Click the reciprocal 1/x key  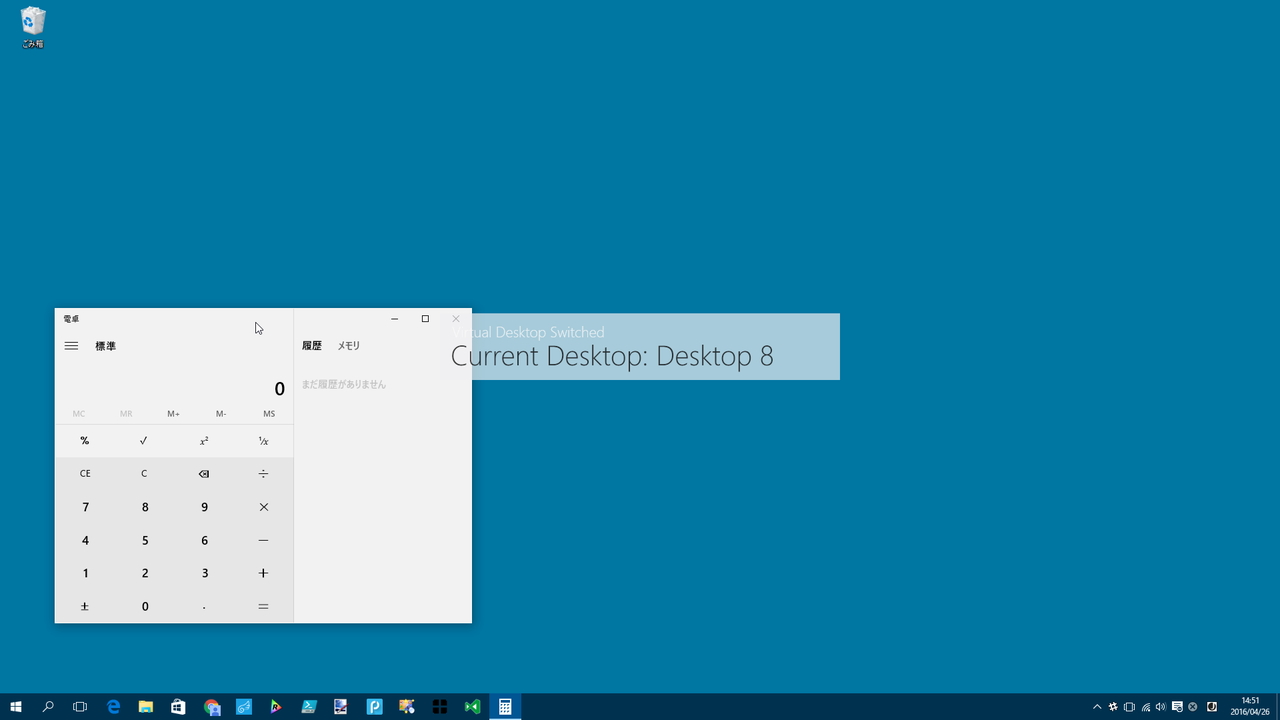point(263,441)
